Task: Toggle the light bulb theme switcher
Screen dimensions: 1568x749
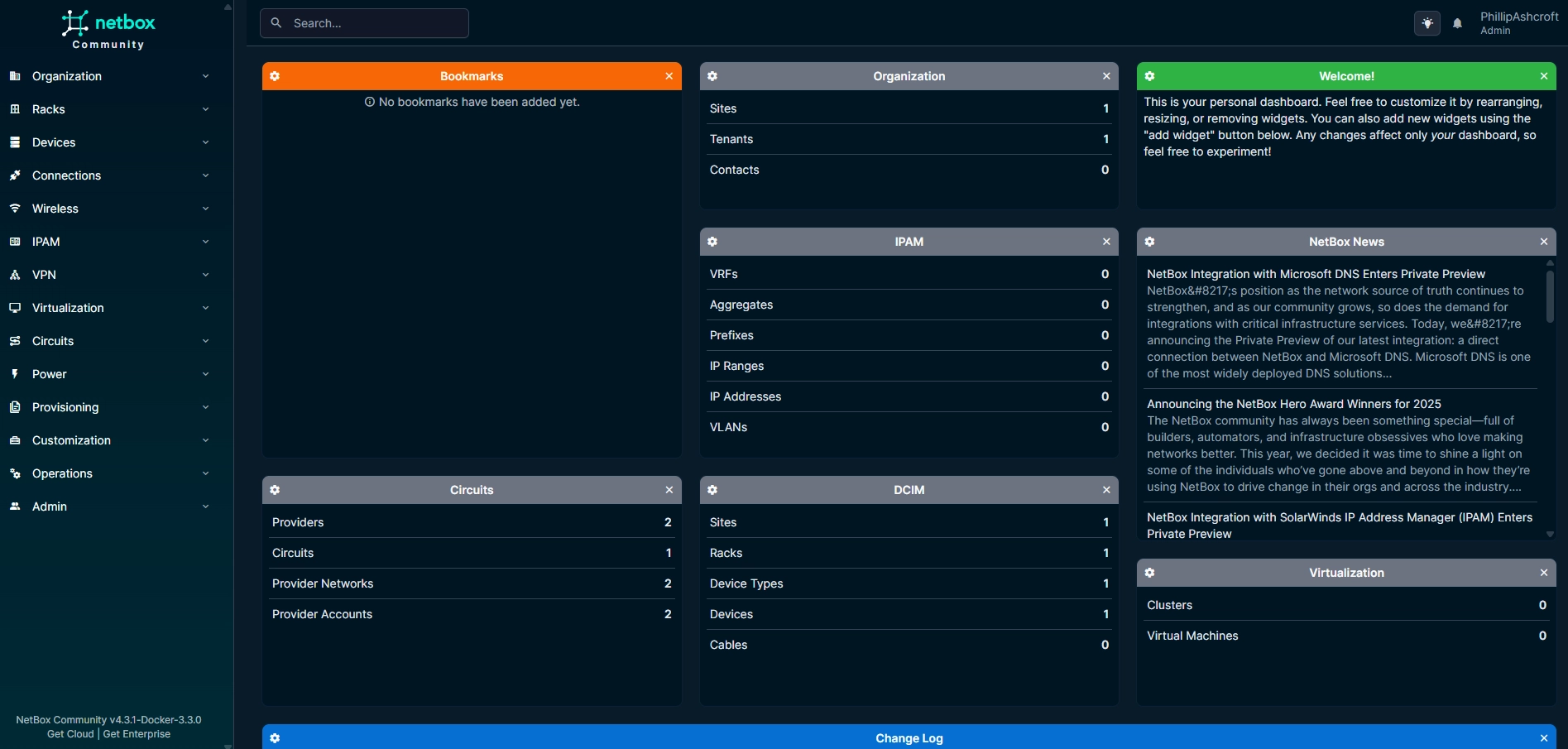Action: (1427, 23)
